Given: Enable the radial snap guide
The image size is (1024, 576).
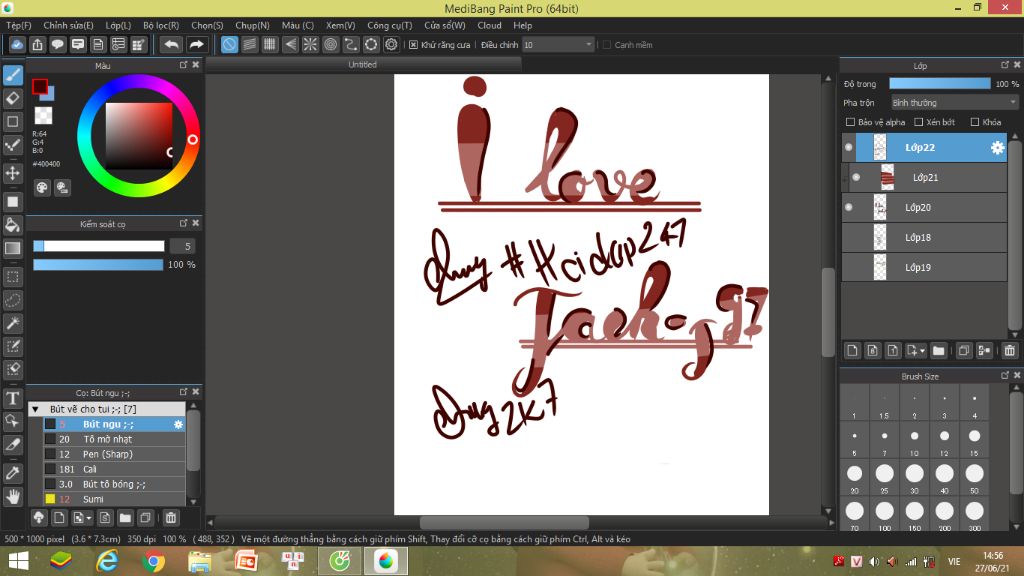Looking at the screenshot, I should [310, 44].
